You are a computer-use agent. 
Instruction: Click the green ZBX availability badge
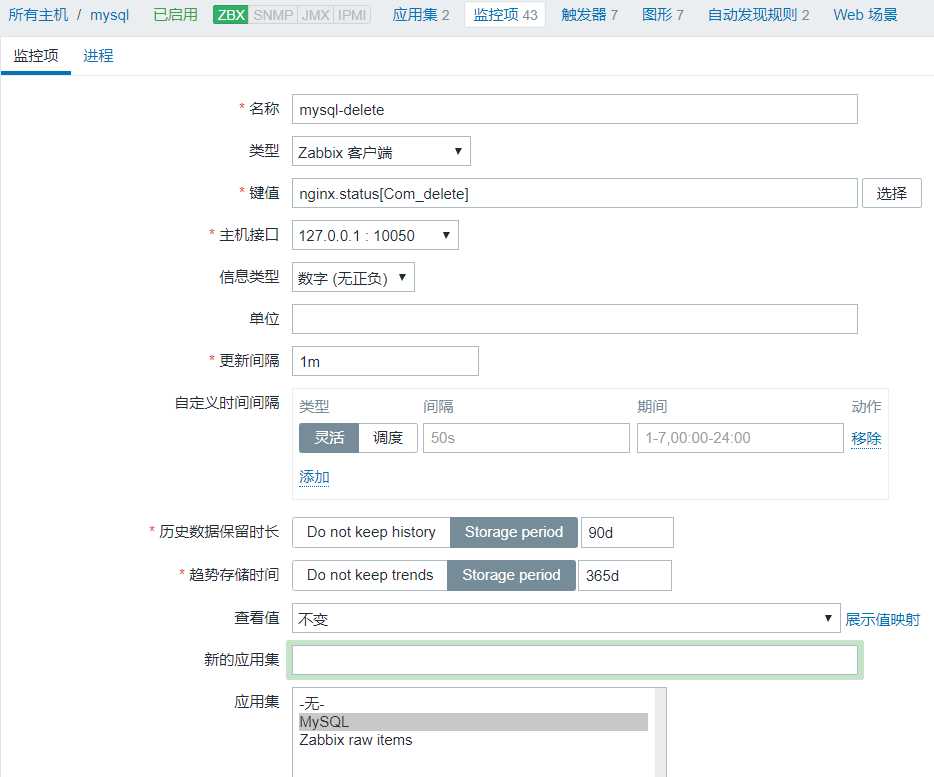pyautogui.click(x=231, y=15)
